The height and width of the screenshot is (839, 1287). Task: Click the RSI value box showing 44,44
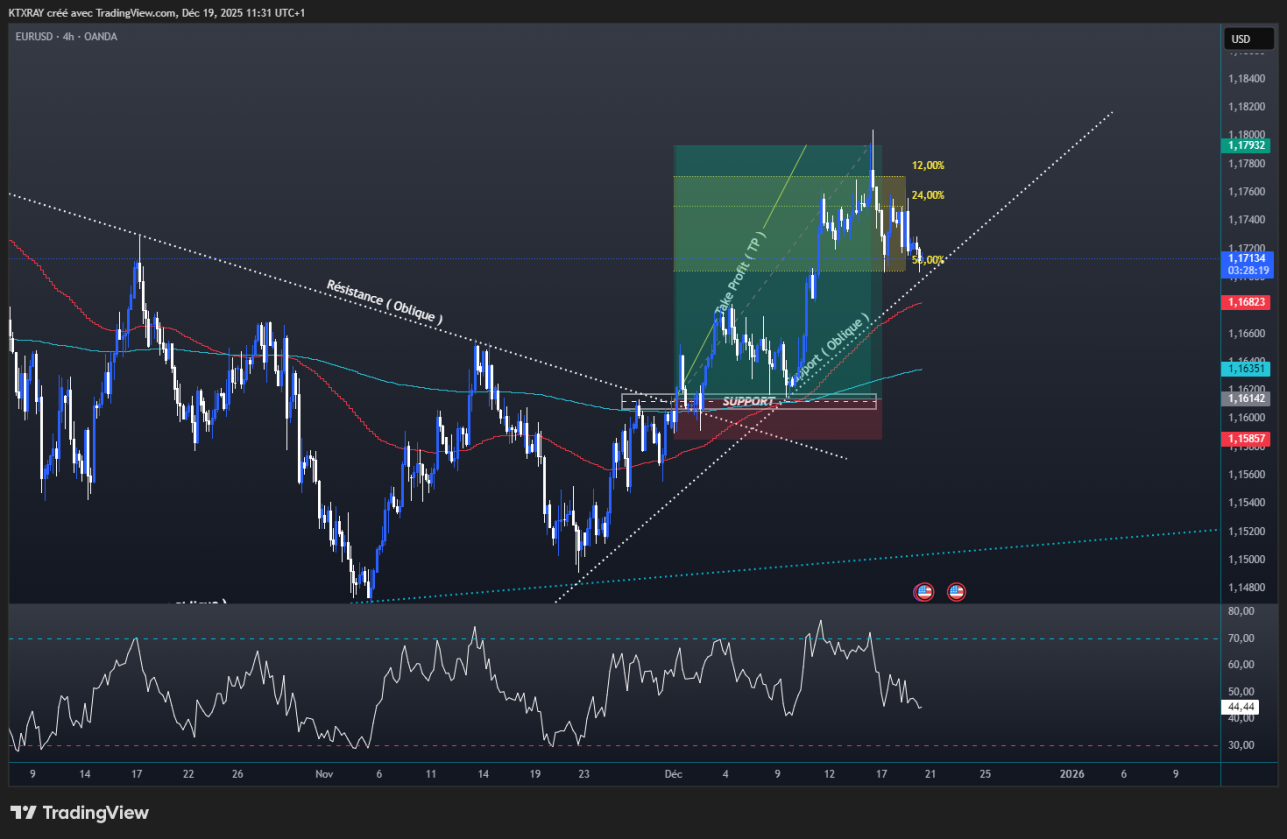1243,708
